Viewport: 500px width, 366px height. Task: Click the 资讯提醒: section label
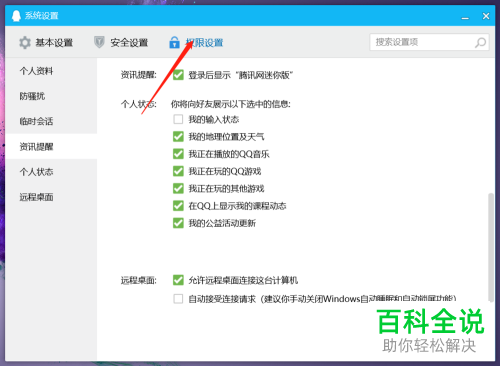tap(139, 75)
